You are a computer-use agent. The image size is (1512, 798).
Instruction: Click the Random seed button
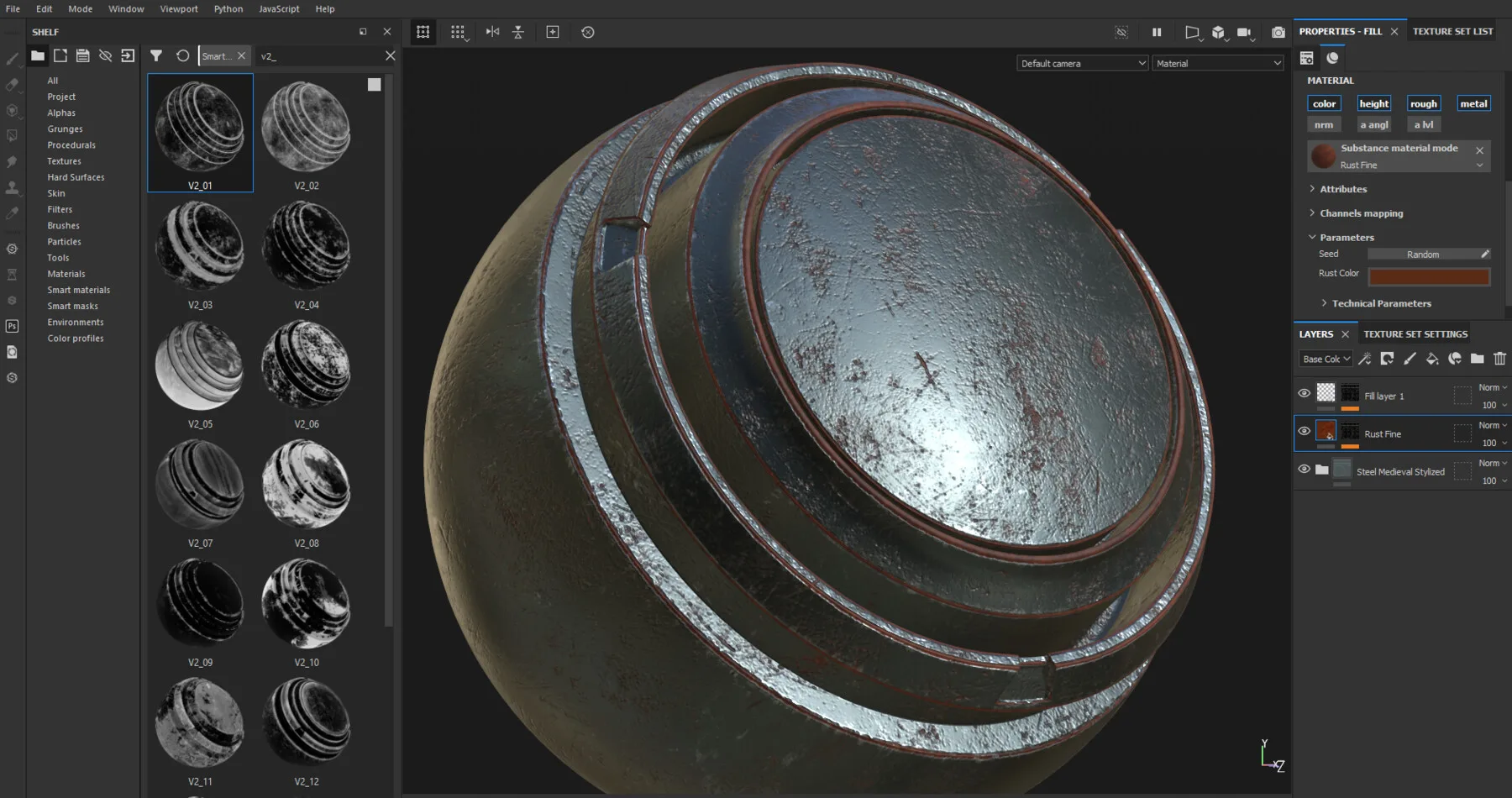(x=1423, y=255)
